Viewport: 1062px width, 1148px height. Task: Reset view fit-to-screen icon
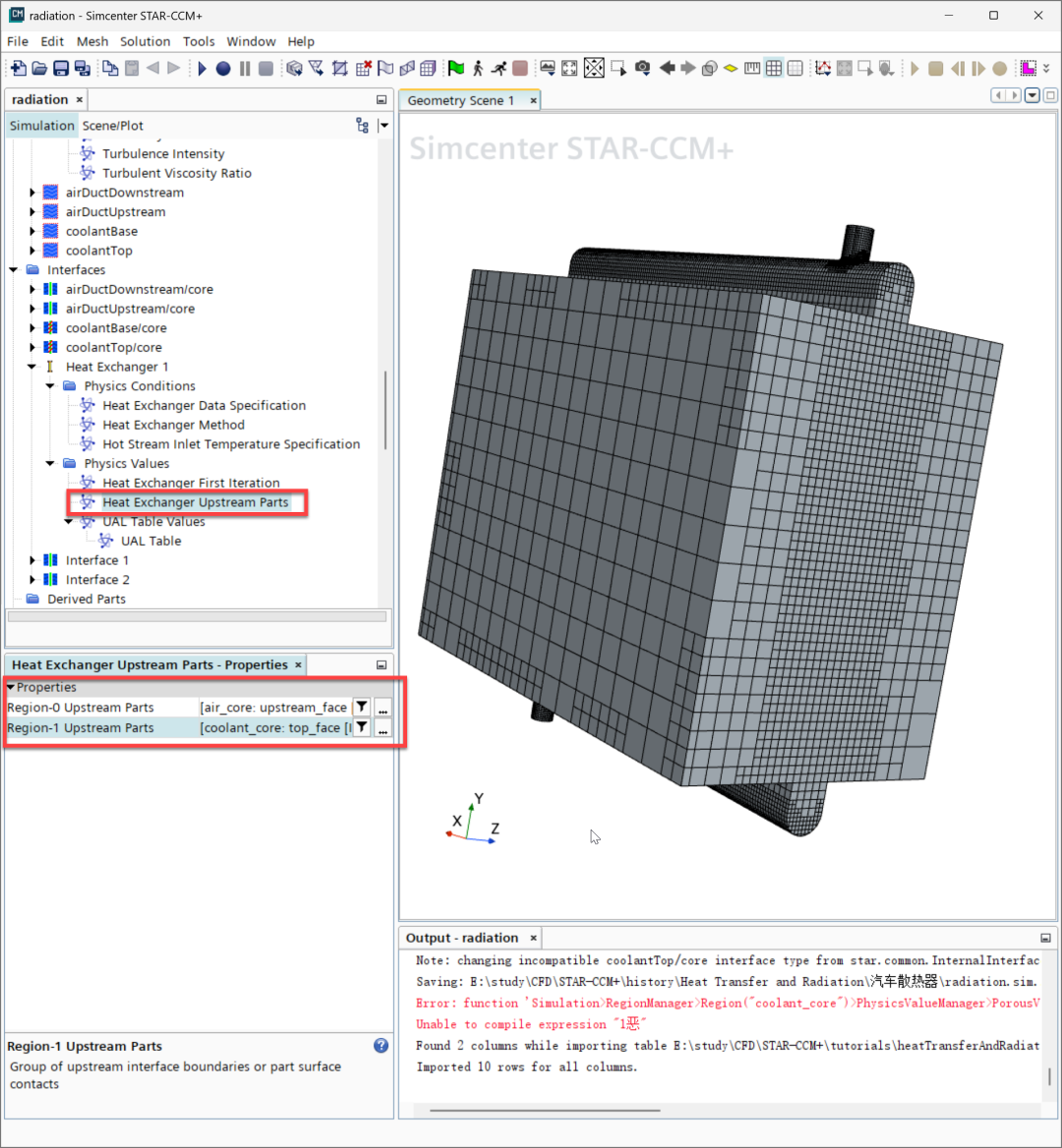click(569, 68)
